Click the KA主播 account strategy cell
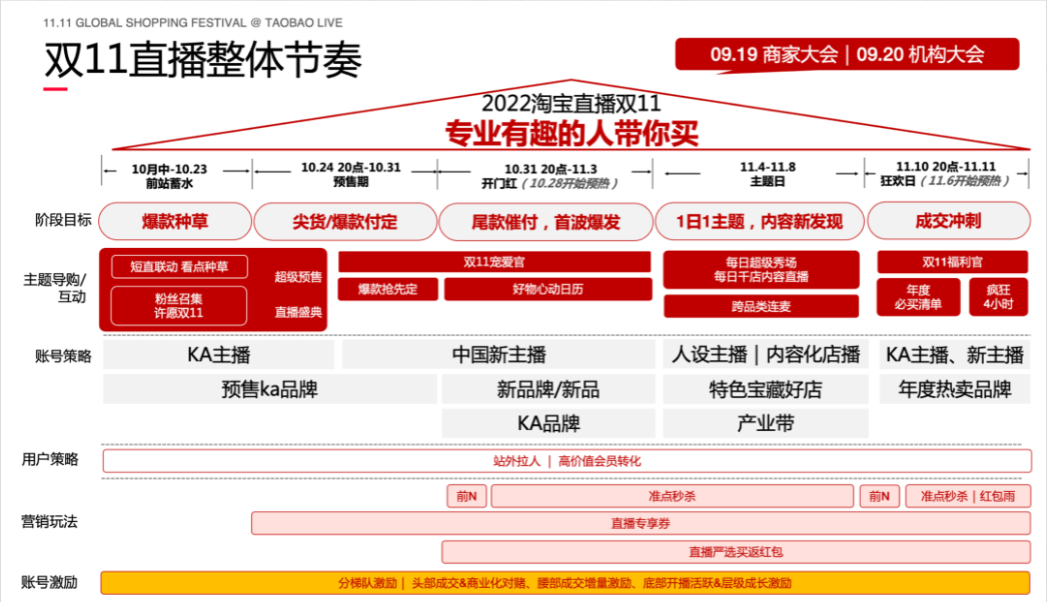Image resolution: width=1047 pixels, height=602 pixels. (219, 354)
